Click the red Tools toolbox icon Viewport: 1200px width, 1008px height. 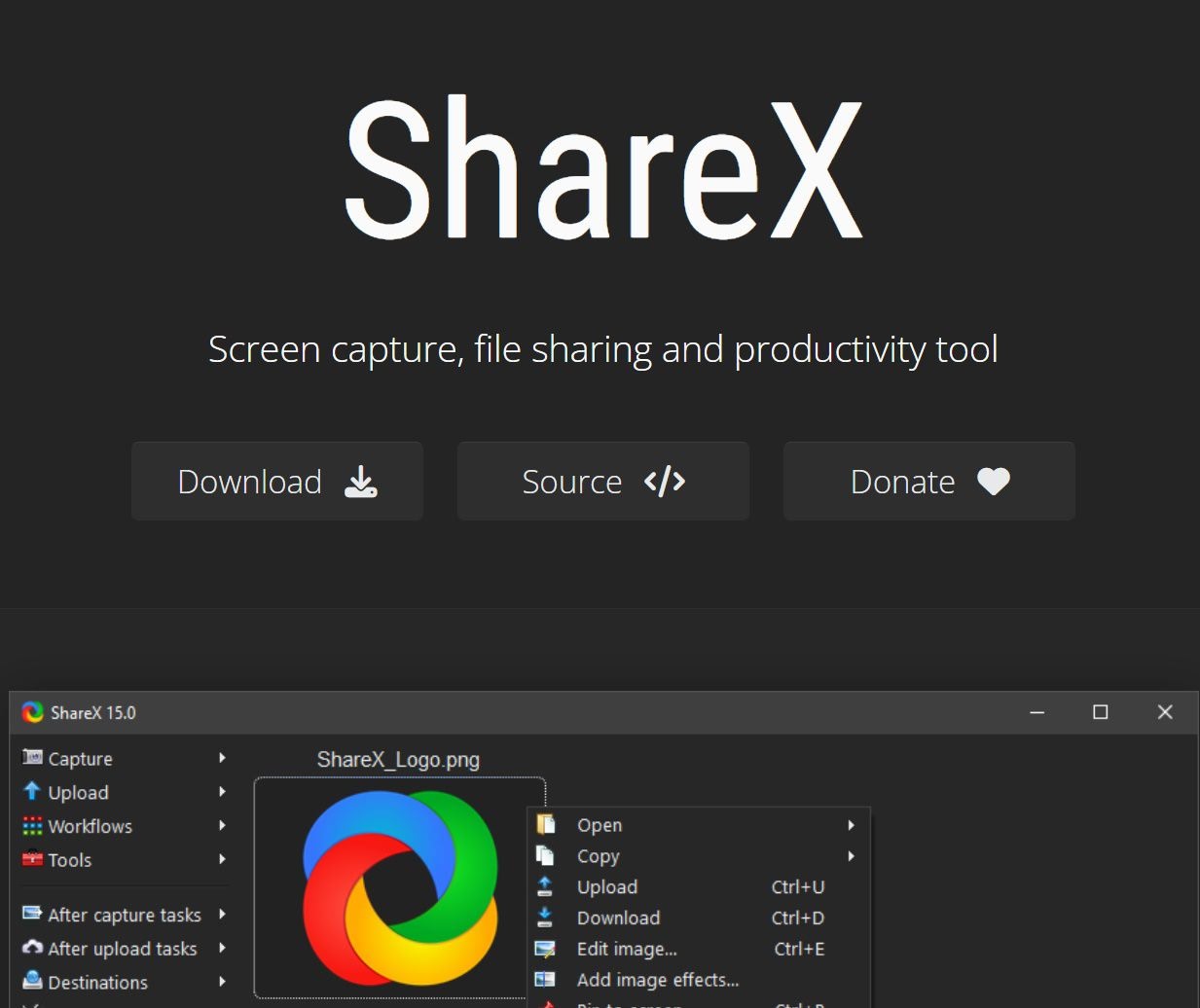tap(32, 859)
